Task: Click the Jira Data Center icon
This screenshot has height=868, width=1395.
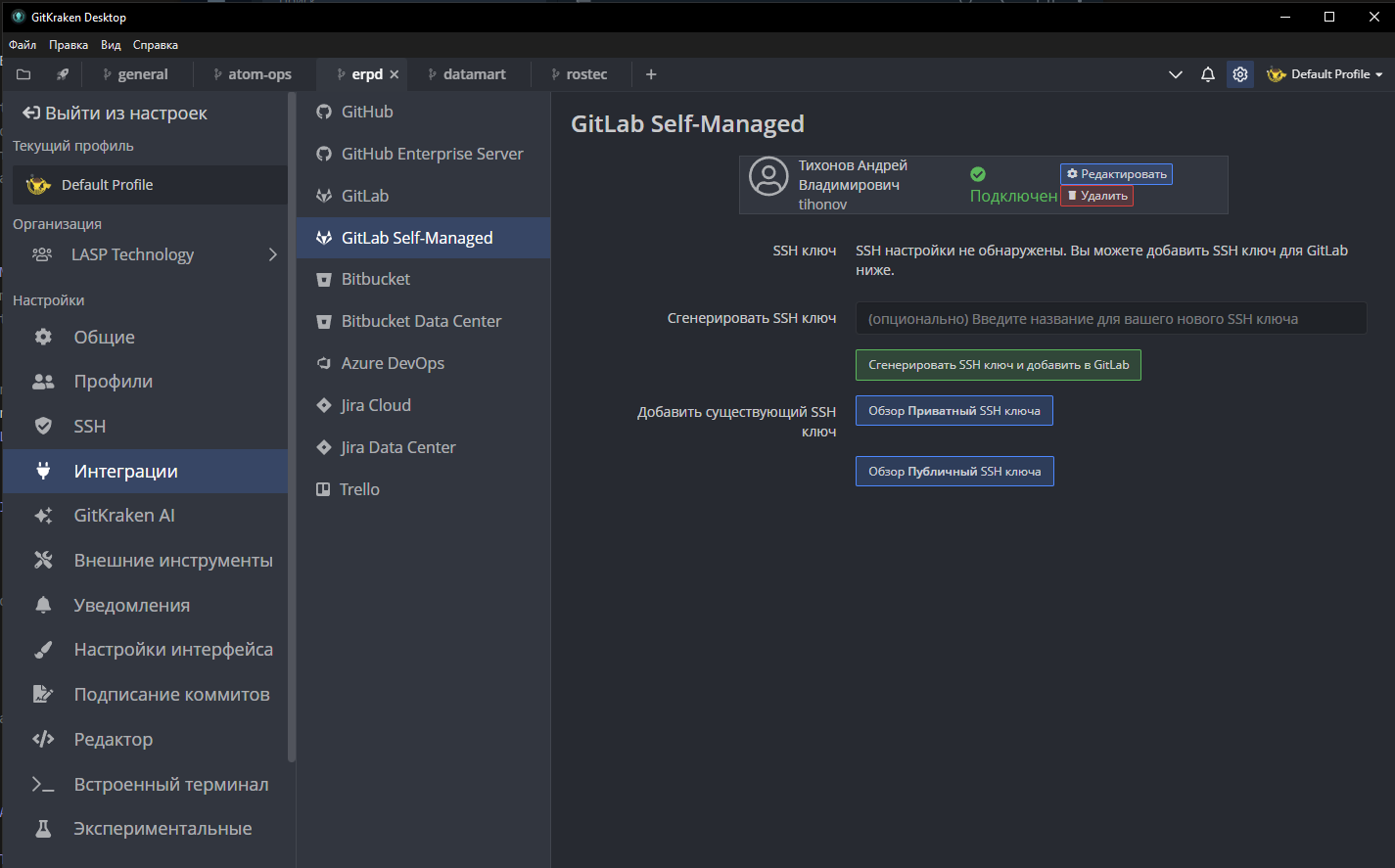Action: coord(324,447)
